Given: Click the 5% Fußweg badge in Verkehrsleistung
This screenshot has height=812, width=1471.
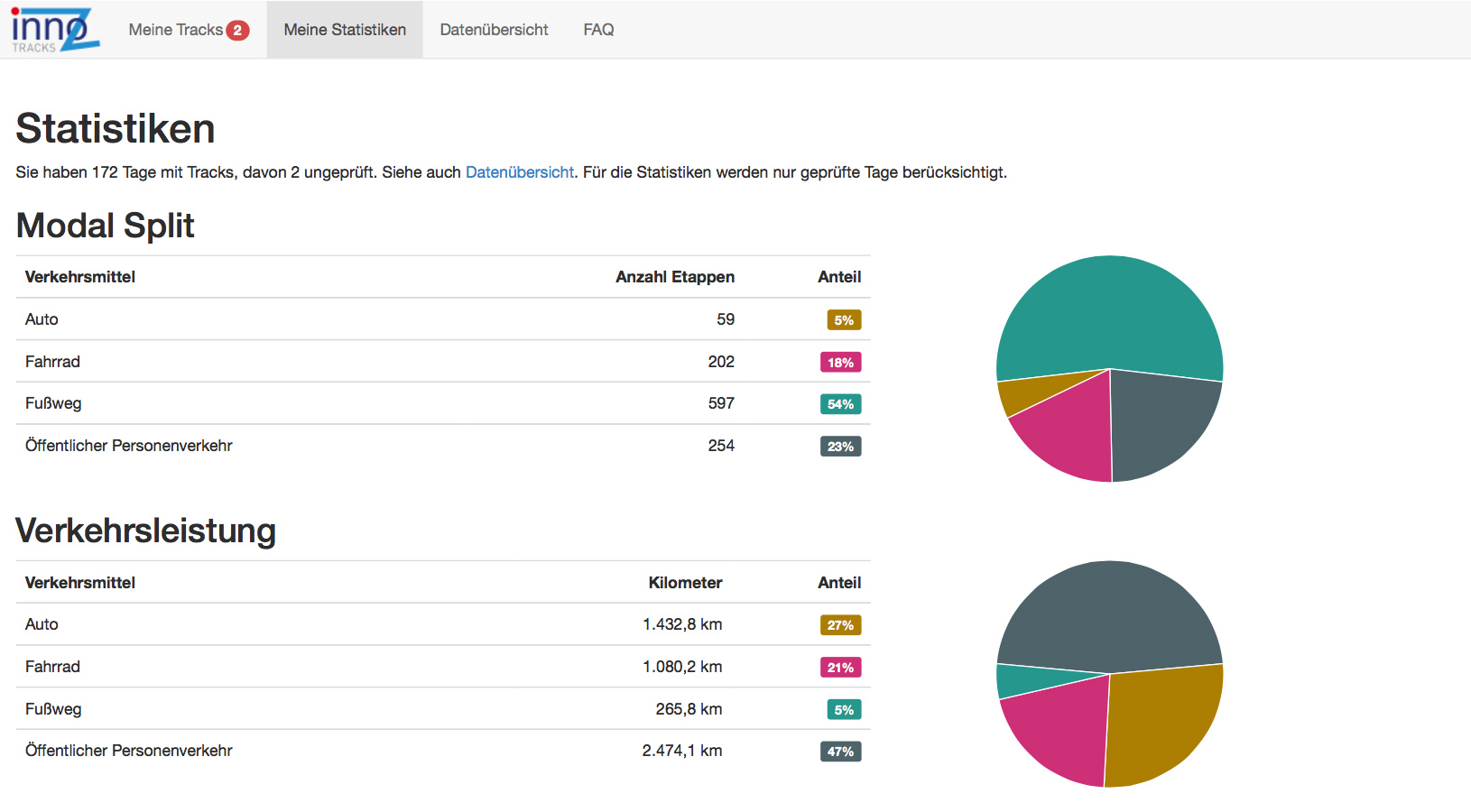Looking at the screenshot, I should click(844, 710).
